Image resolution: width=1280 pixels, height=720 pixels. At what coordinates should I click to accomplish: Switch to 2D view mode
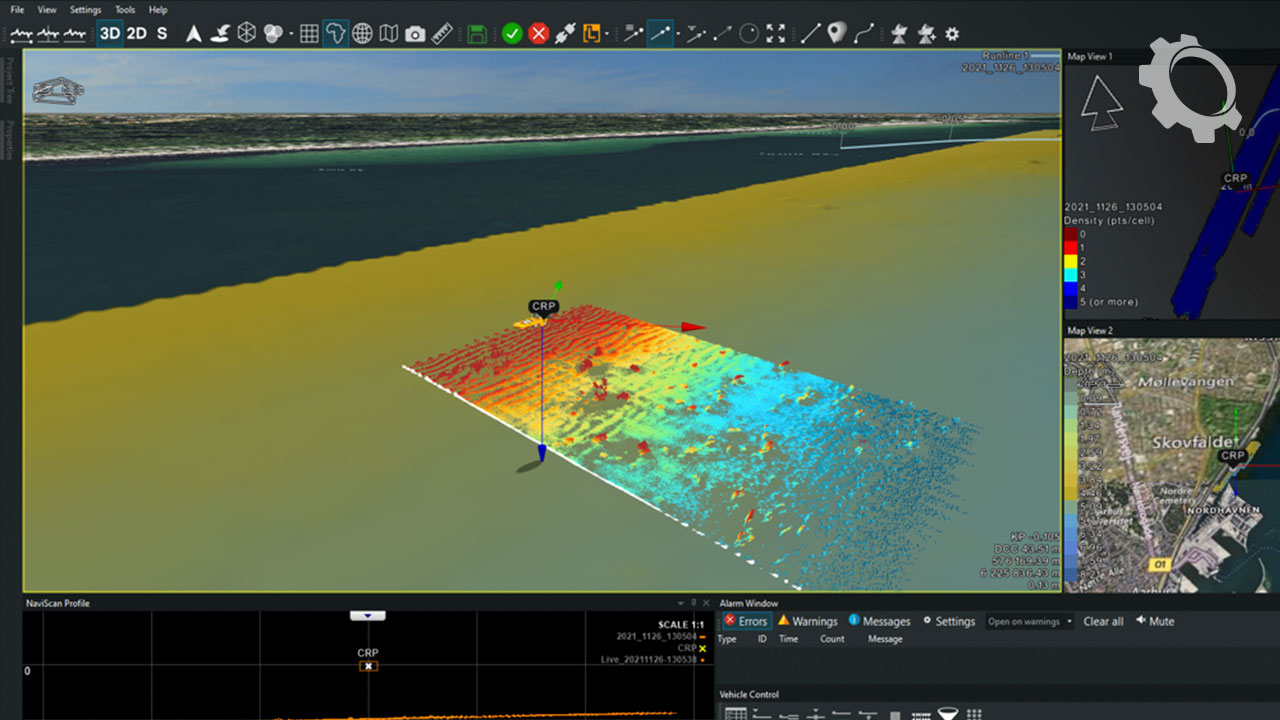coord(136,34)
